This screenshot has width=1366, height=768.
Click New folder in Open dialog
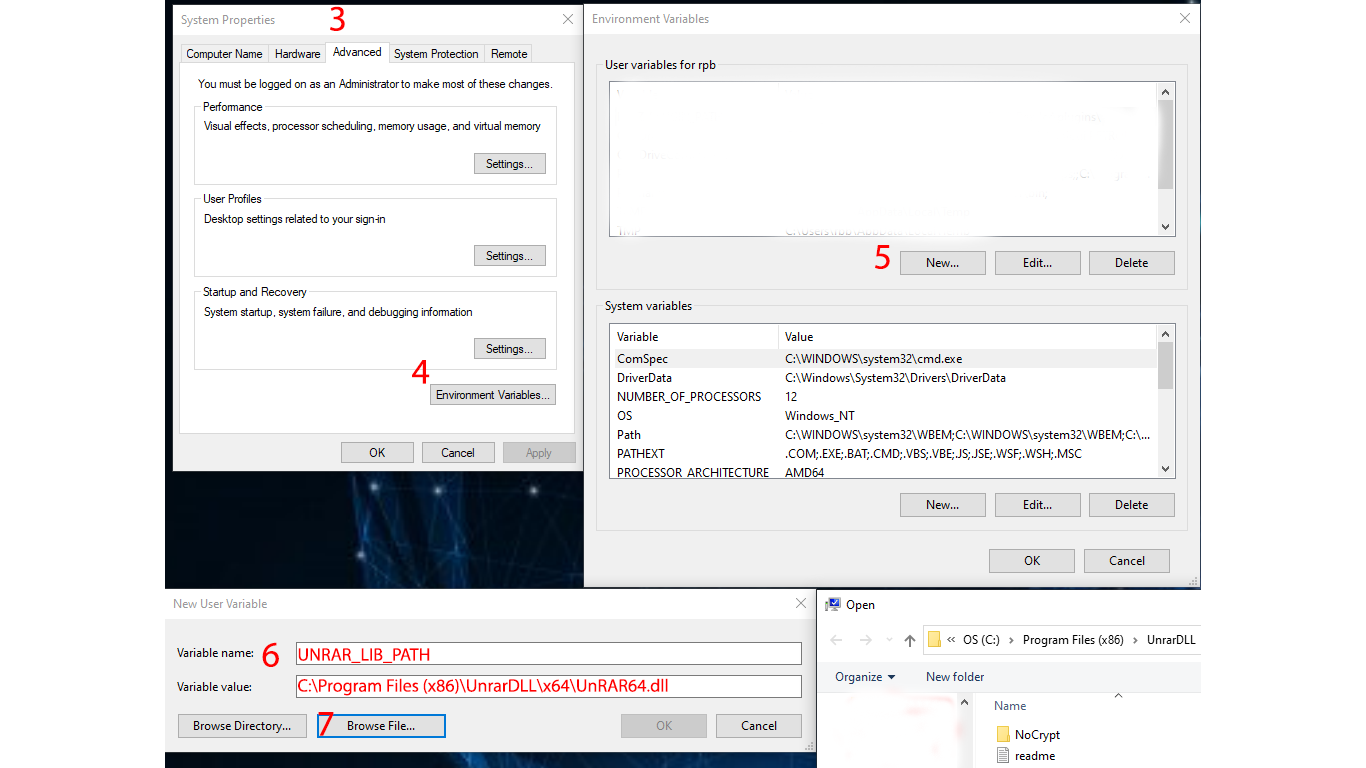(x=955, y=677)
